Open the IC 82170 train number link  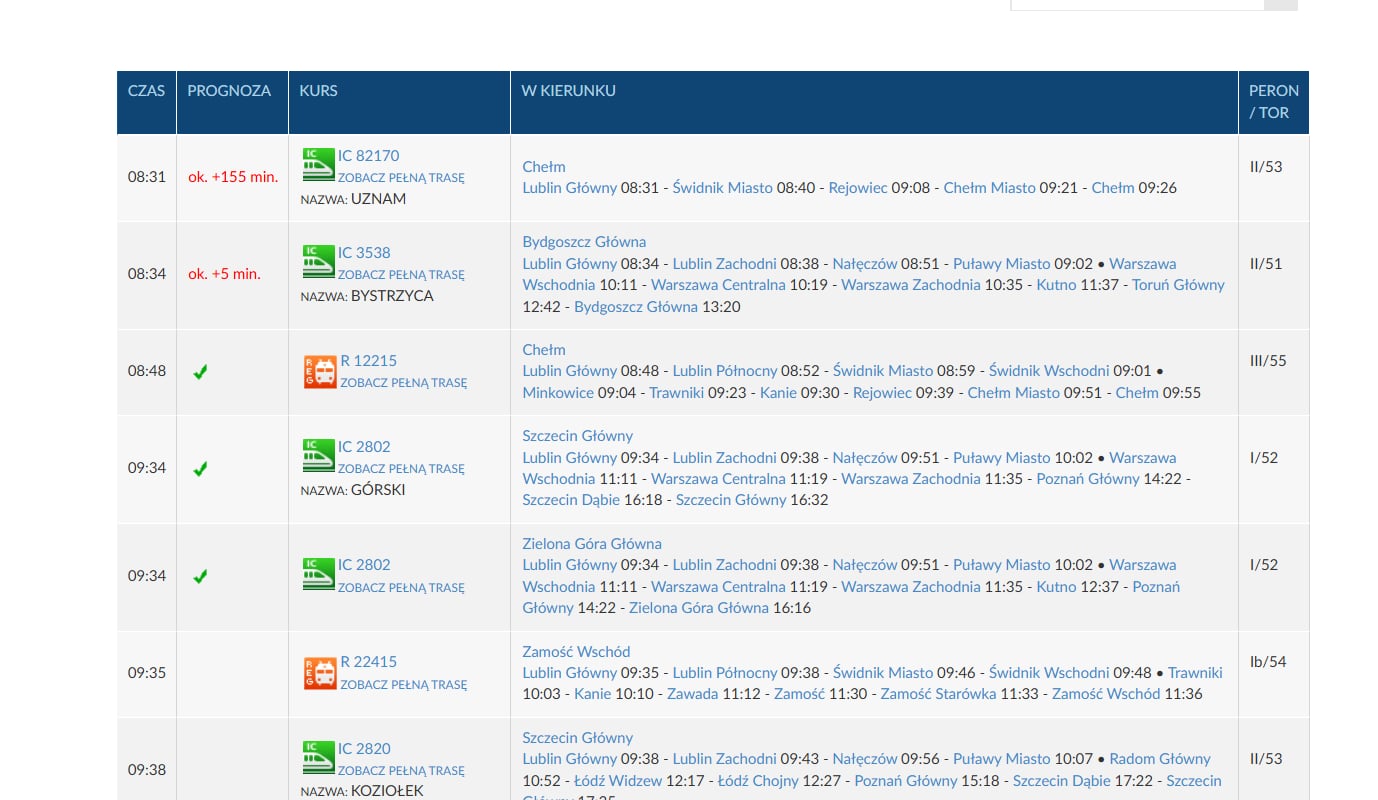(x=368, y=156)
